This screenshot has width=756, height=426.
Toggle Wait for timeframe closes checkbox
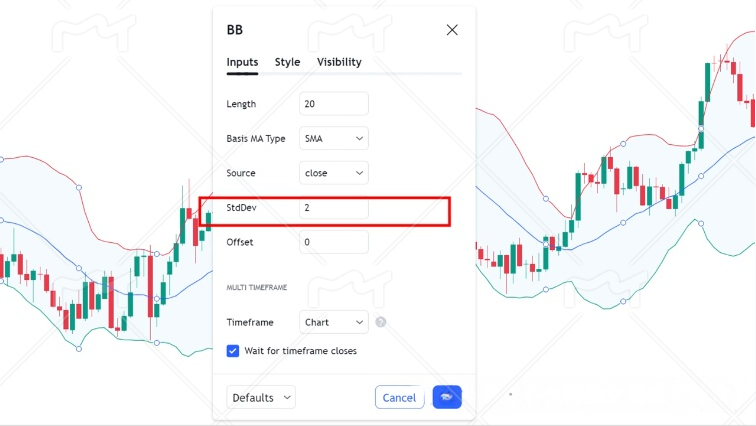[x=233, y=351]
